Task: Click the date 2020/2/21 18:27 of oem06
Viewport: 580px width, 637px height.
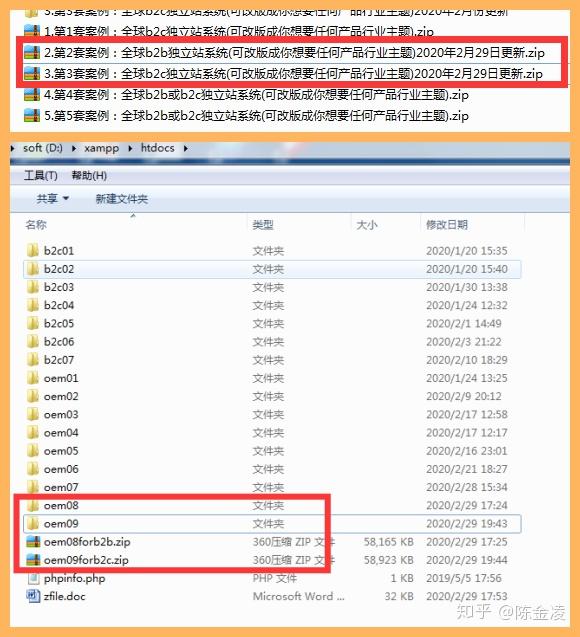Action: (467, 469)
